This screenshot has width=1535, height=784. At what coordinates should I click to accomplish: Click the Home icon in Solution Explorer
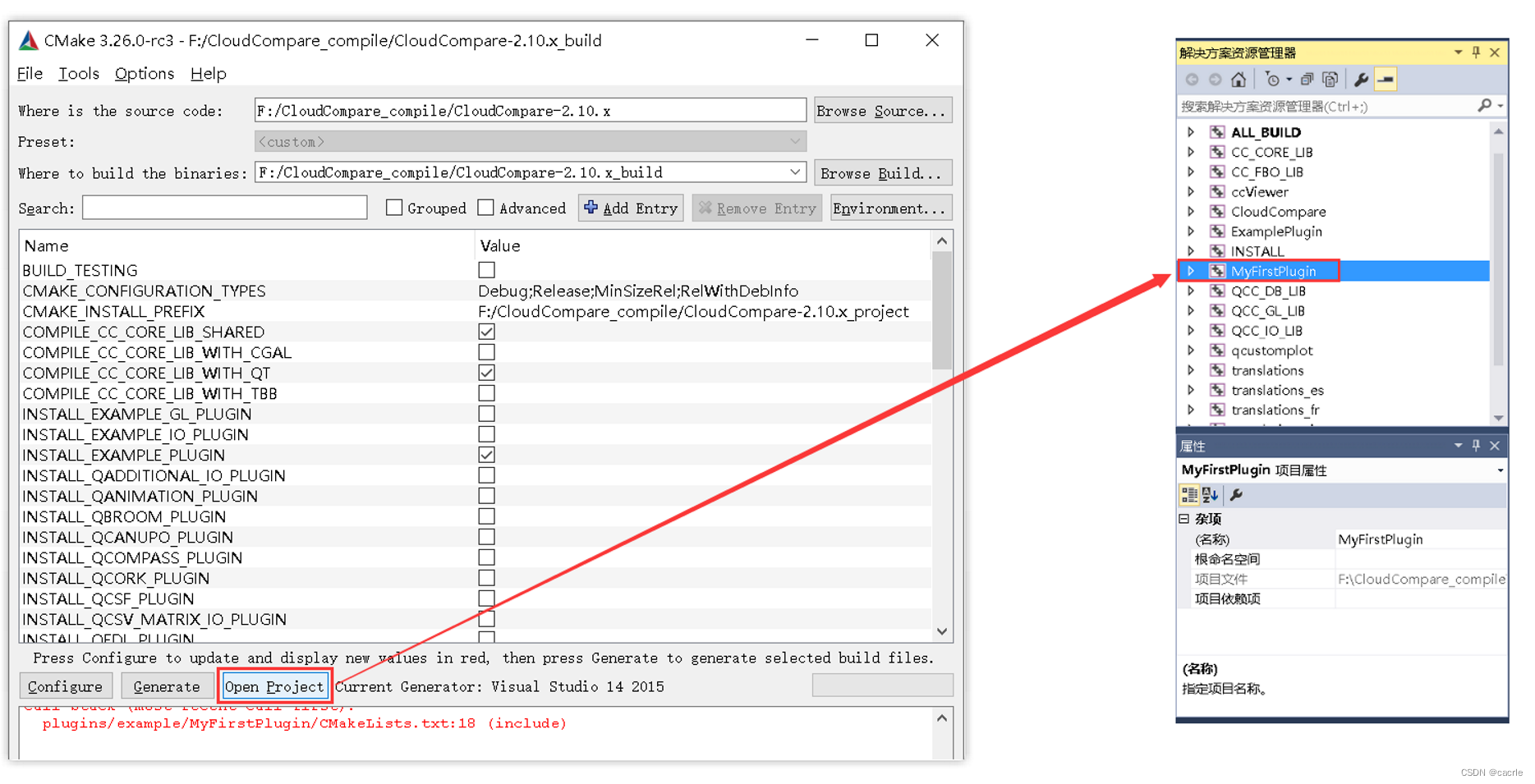[1239, 79]
